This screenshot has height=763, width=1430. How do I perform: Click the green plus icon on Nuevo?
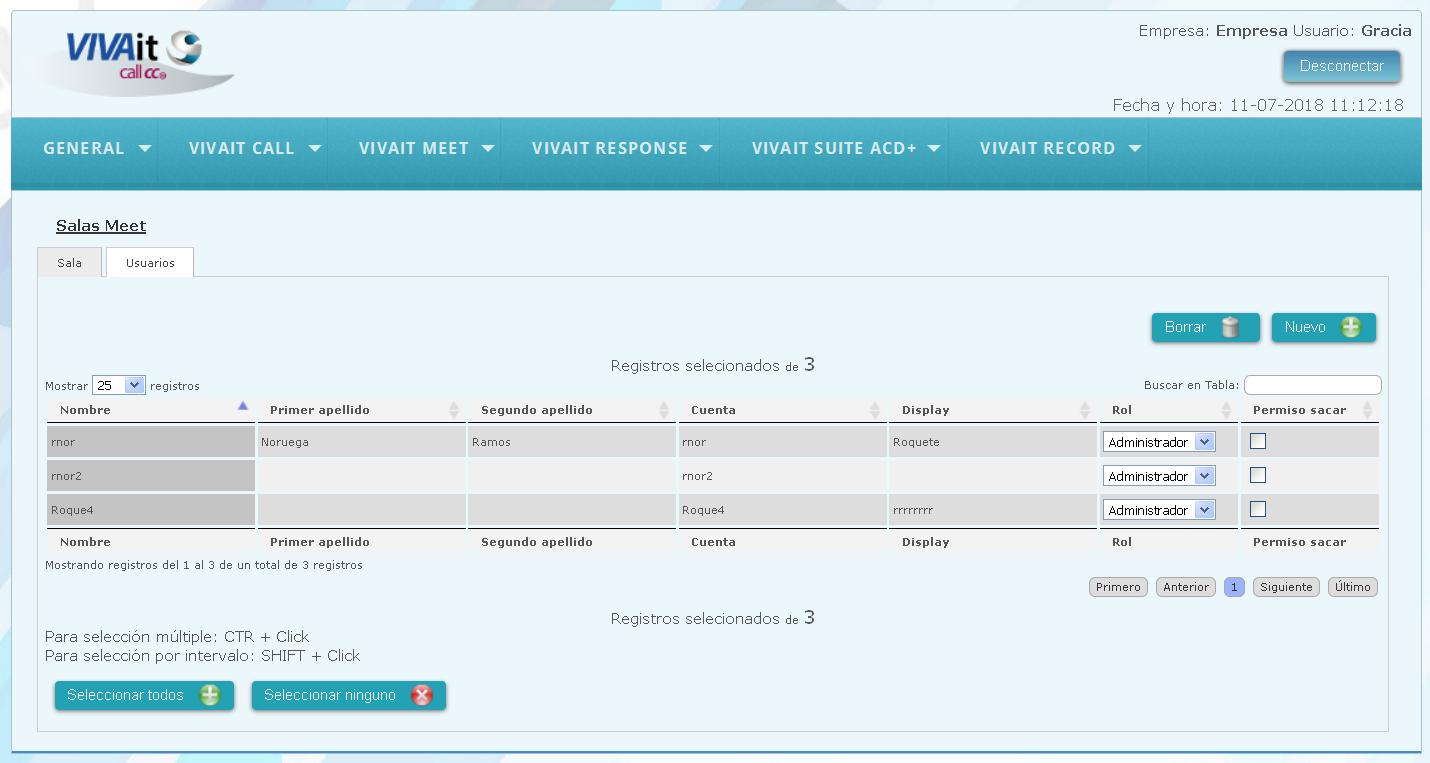pos(1350,327)
